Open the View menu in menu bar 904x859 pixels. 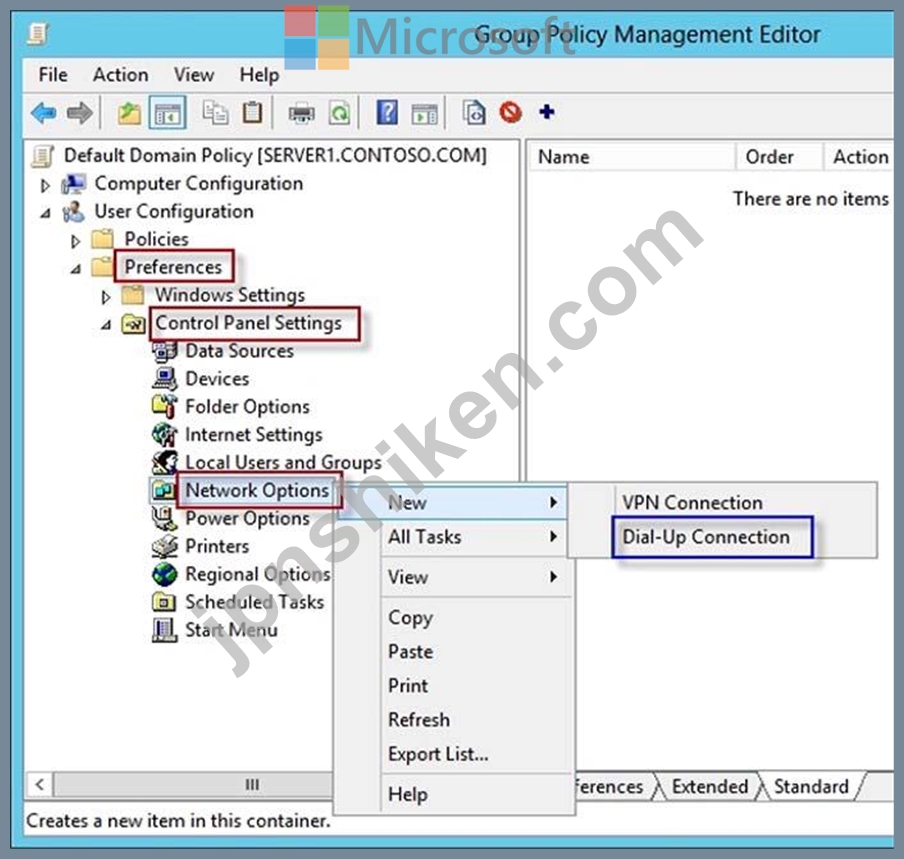coord(194,74)
